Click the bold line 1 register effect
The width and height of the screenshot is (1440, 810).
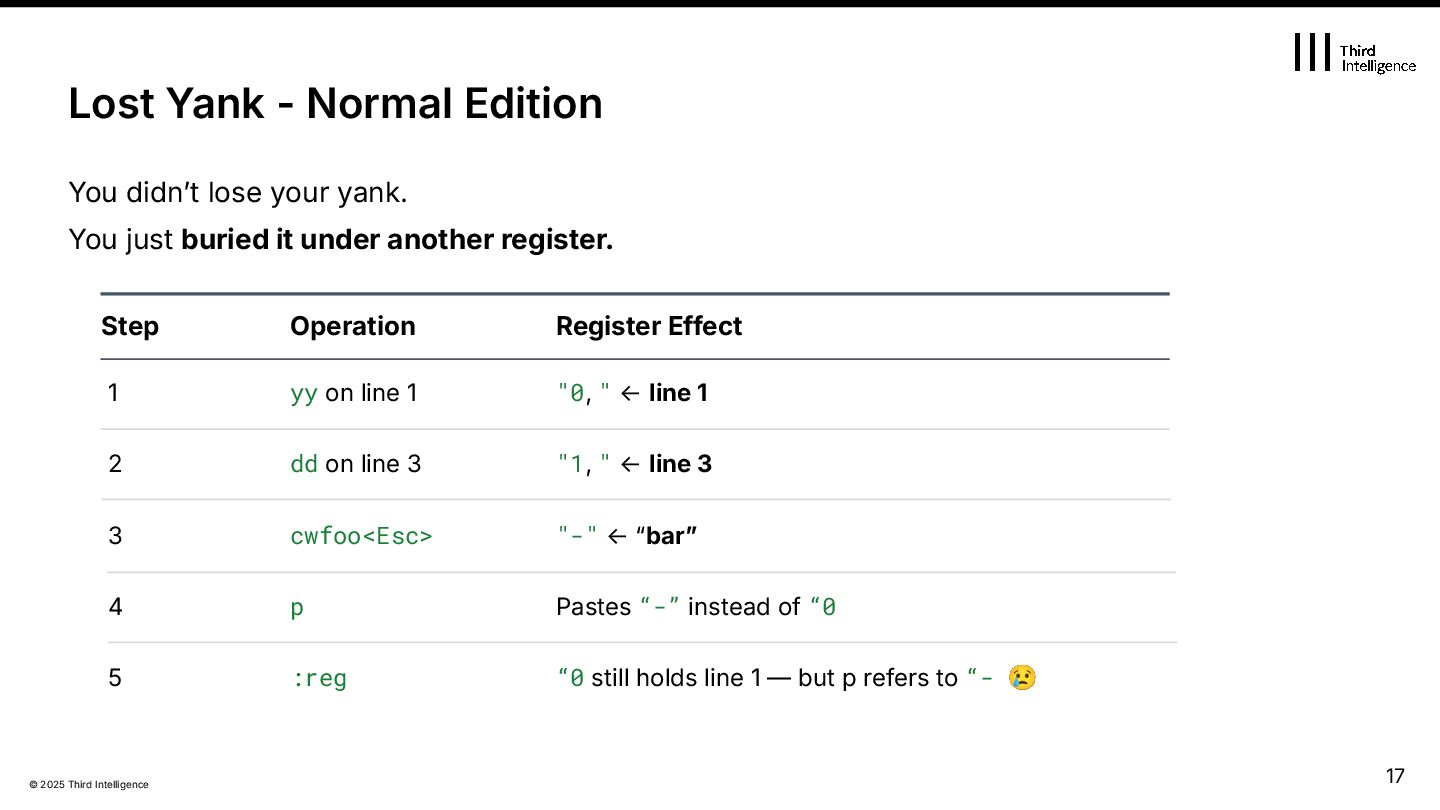[678, 393]
